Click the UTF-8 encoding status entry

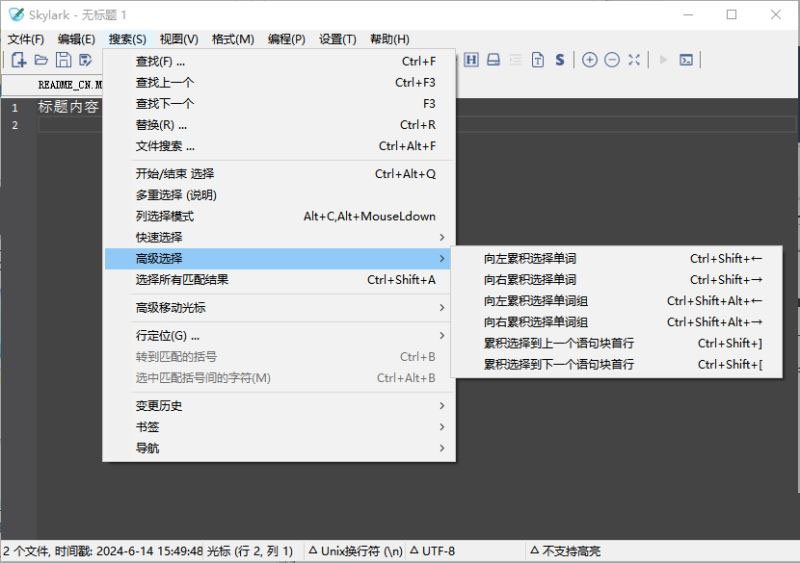[x=438, y=551]
